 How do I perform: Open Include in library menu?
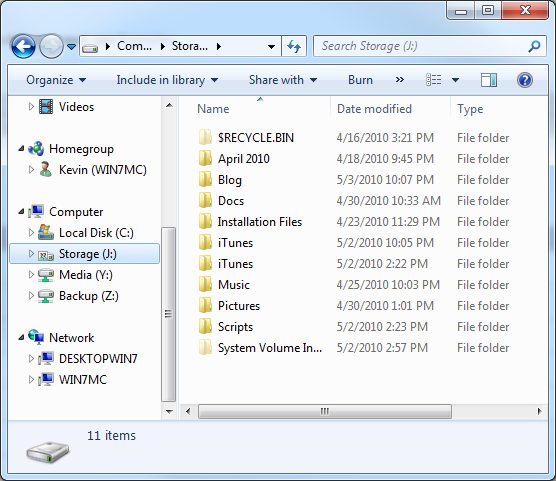tap(167, 80)
